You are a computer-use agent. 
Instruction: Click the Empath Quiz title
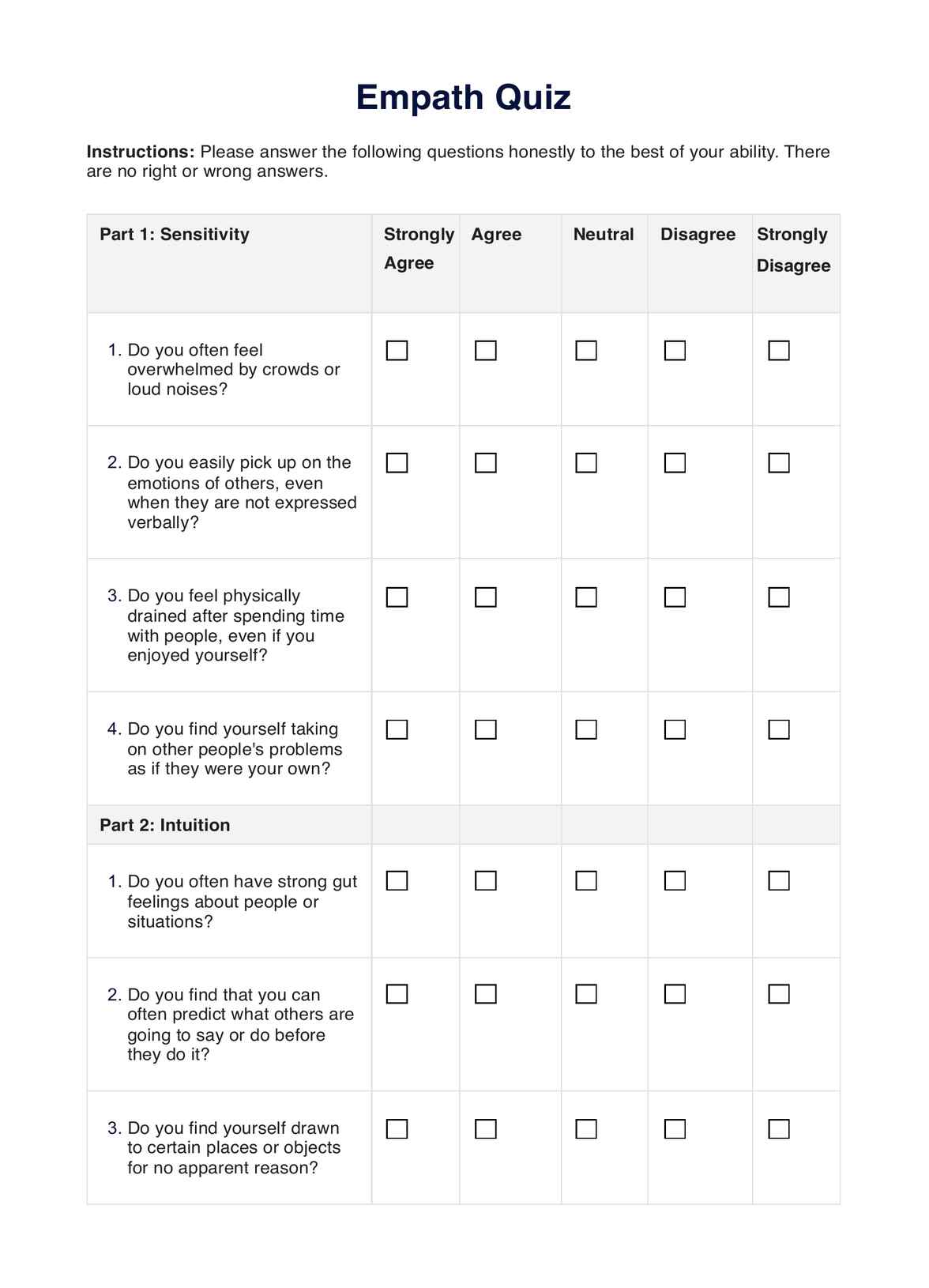464,97
